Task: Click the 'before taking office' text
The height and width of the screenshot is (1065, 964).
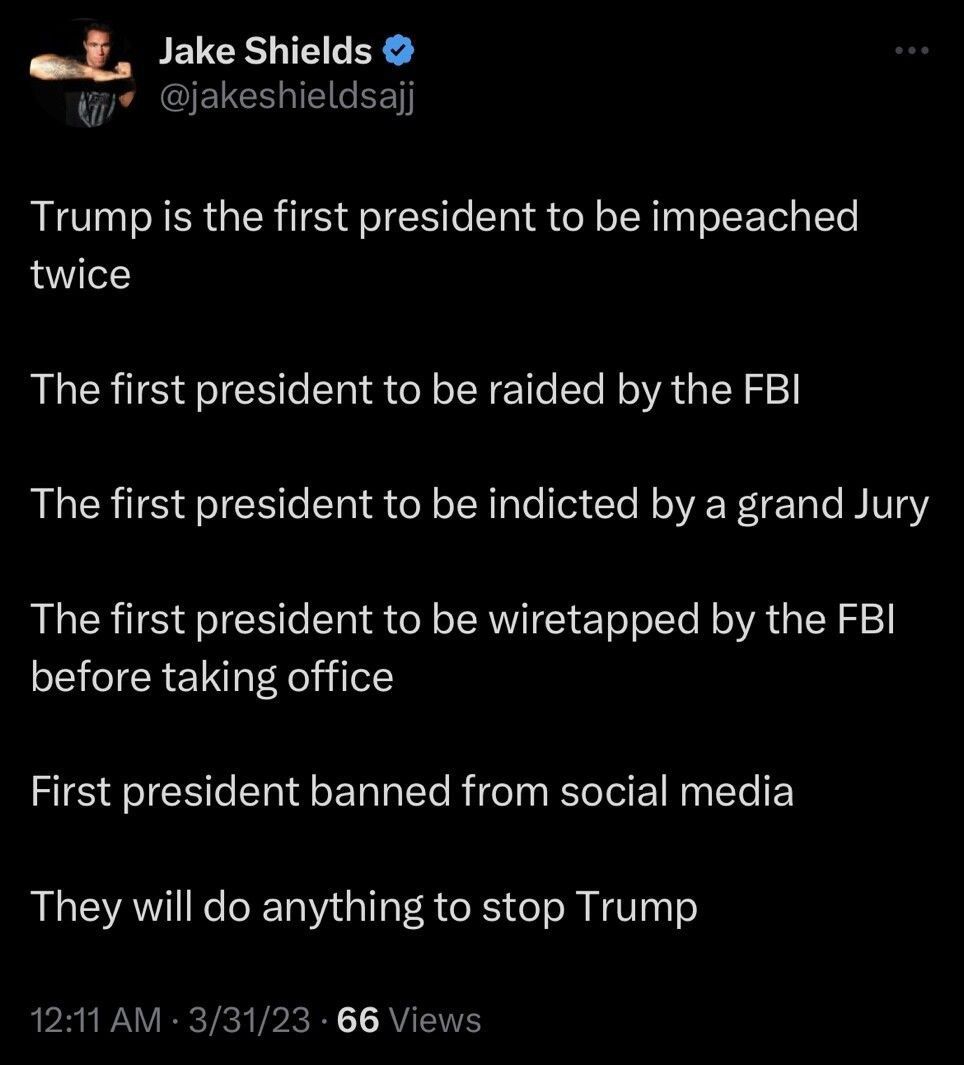Action: point(212,677)
